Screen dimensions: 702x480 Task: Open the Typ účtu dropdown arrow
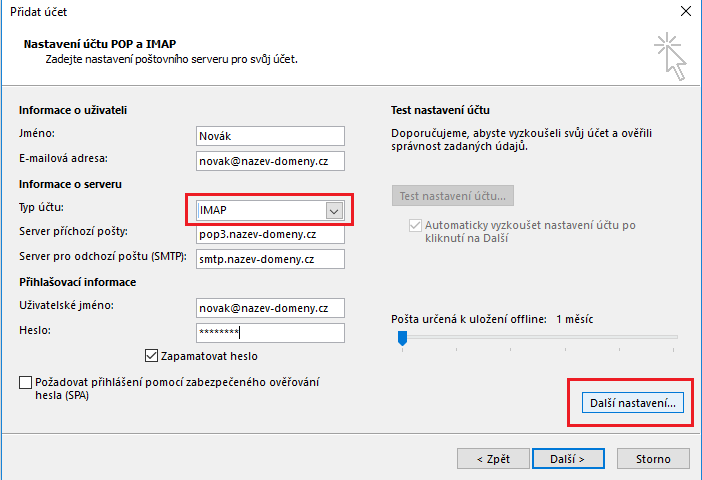coord(335,211)
